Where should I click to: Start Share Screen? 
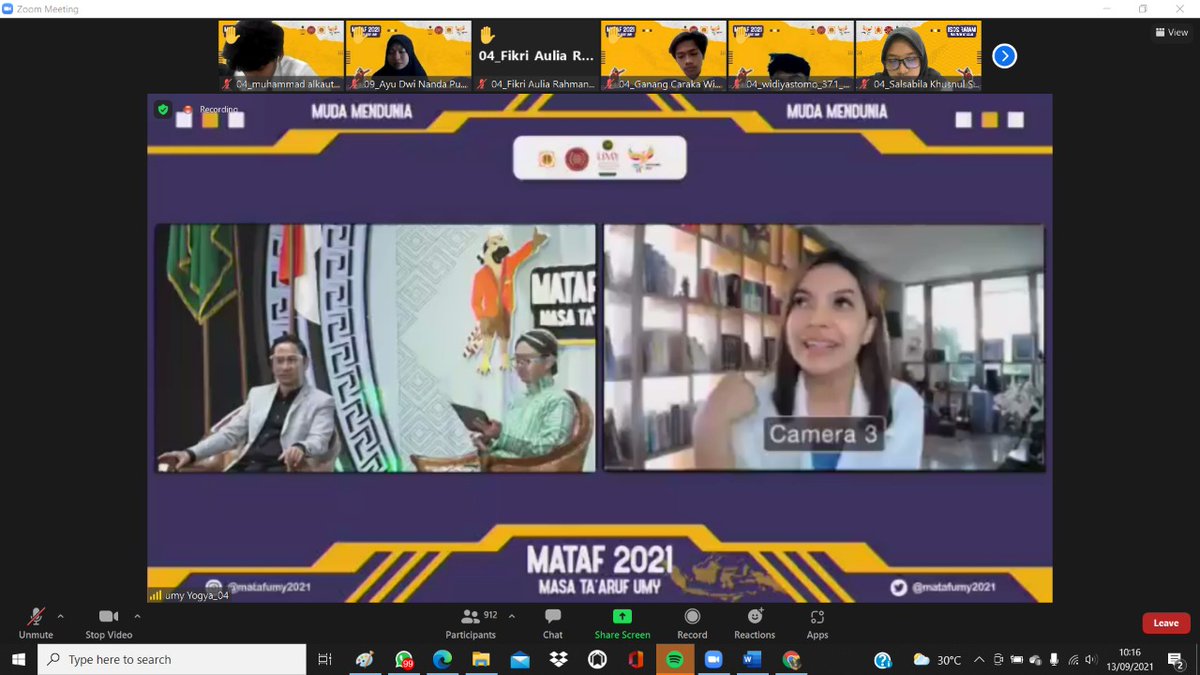(622, 622)
